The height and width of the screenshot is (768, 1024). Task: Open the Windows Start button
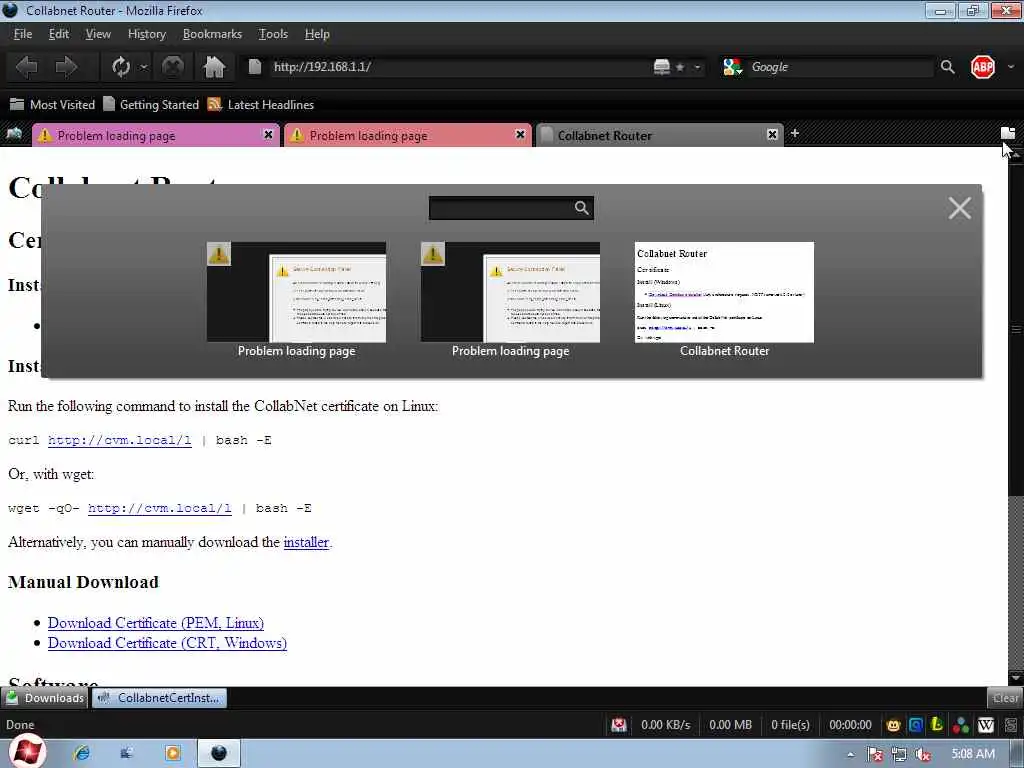(27, 752)
